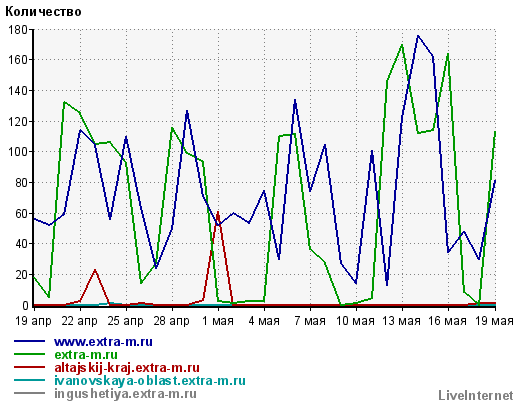Click the 1 мая date label
The height and width of the screenshot is (405, 520).
coord(218,321)
